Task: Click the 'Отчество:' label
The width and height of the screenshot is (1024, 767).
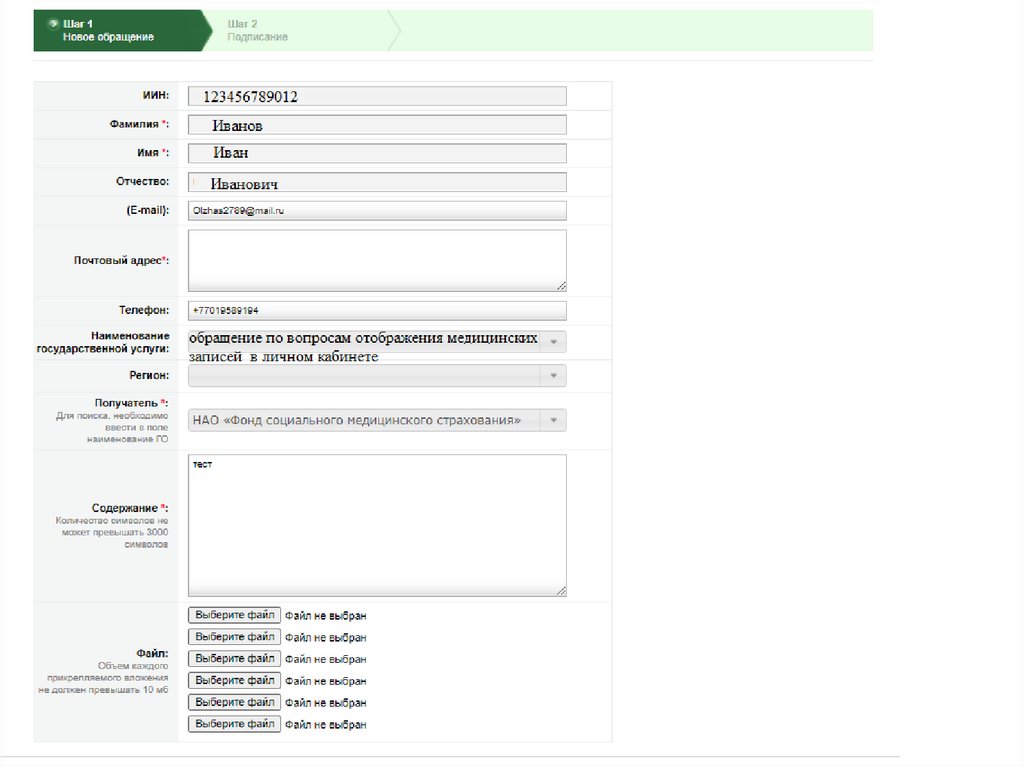Action: [x=142, y=182]
